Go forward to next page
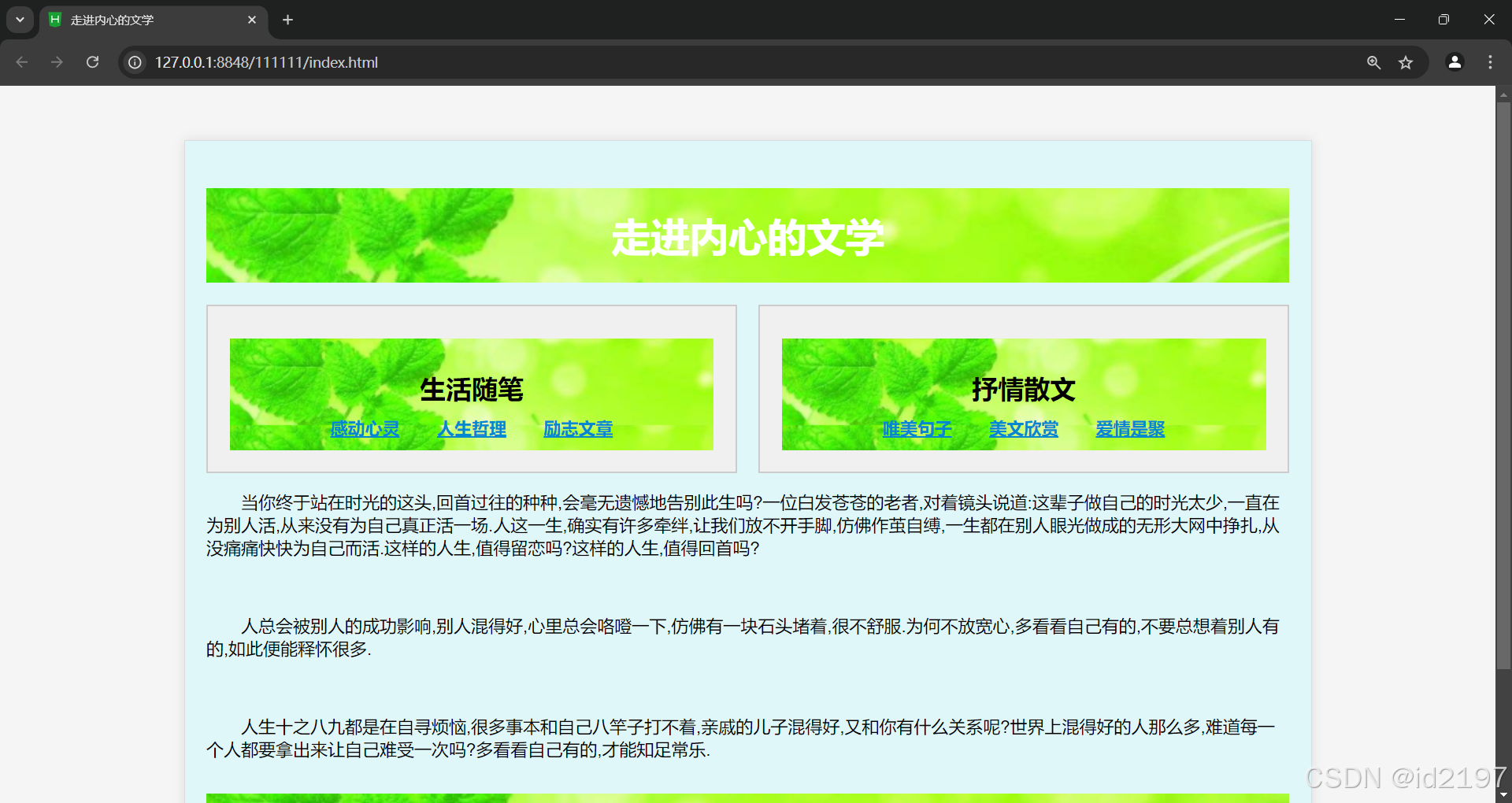The height and width of the screenshot is (803, 1512). [57, 62]
